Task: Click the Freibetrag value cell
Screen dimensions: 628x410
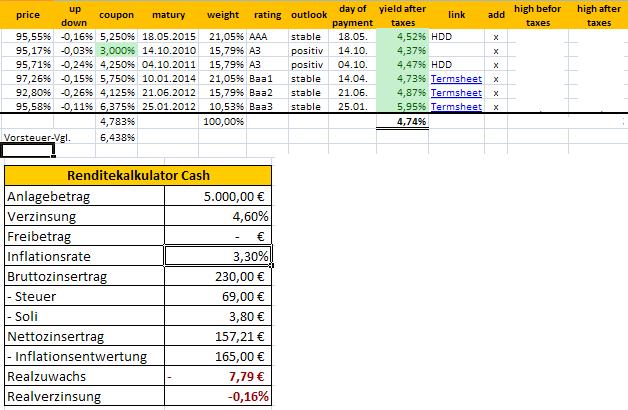Action: tap(219, 236)
